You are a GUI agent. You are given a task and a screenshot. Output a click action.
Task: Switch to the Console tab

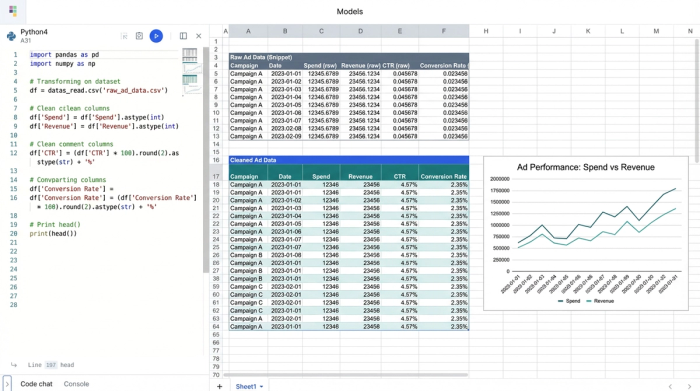tap(76, 384)
